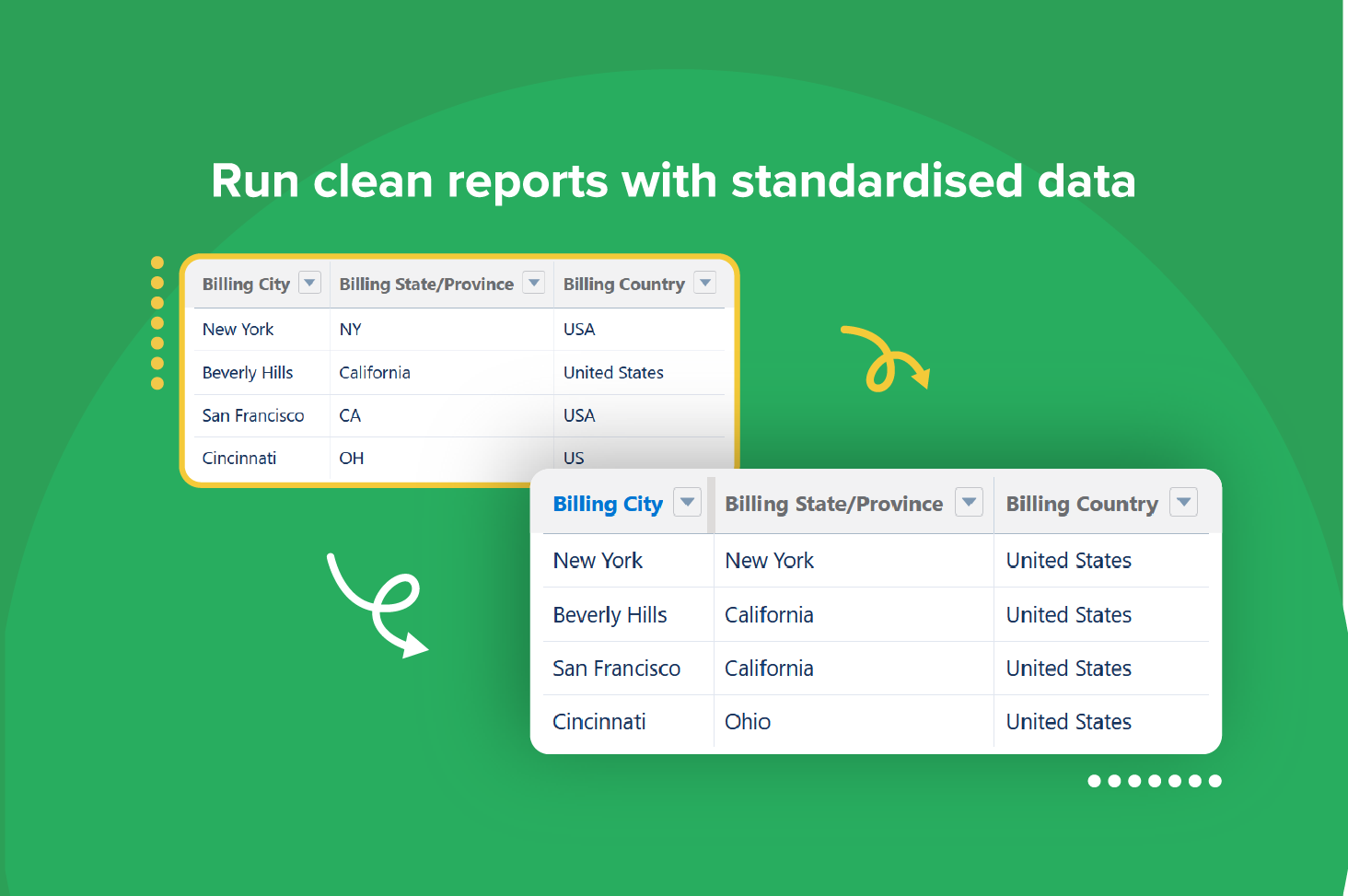Image resolution: width=1348 pixels, height=896 pixels.
Task: Click the New York cell in top table
Action: pyautogui.click(x=238, y=329)
